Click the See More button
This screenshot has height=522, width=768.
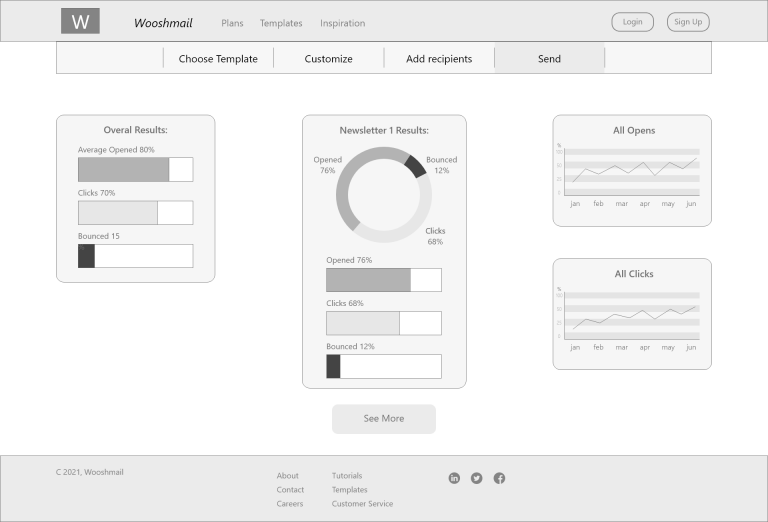384,419
